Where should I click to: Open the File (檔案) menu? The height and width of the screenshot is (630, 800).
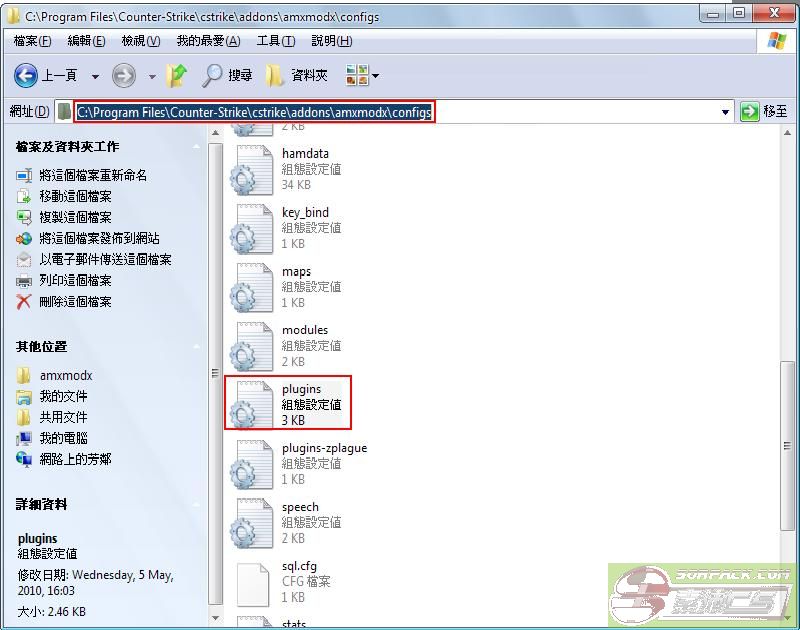click(x=33, y=41)
